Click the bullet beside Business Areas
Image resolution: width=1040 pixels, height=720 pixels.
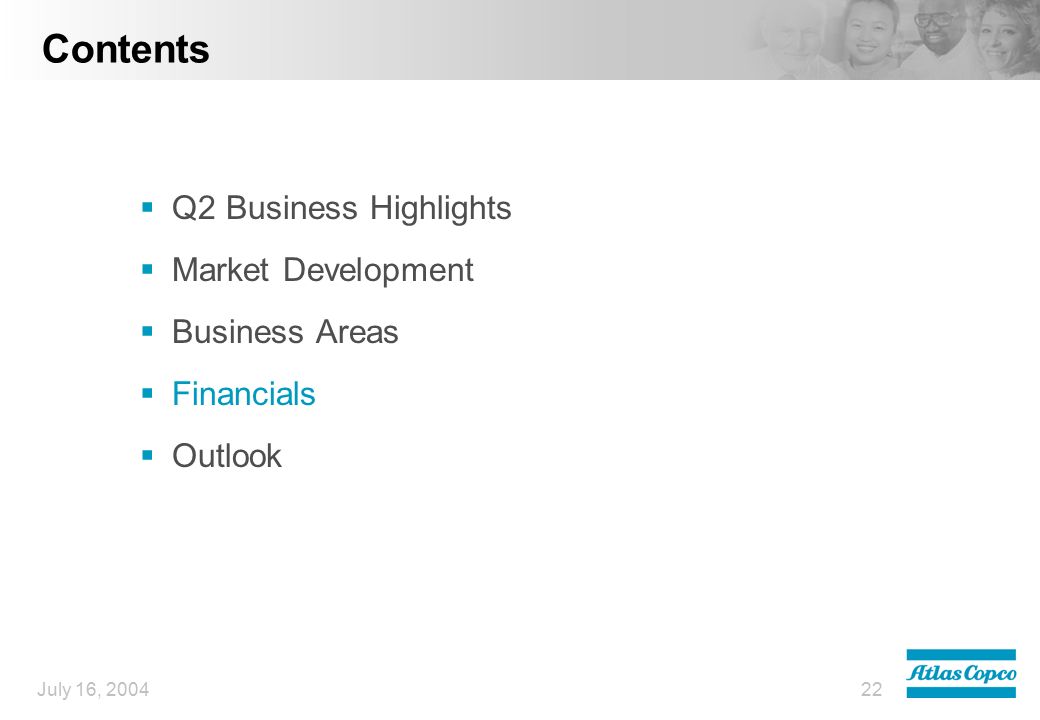pyautogui.click(x=147, y=331)
